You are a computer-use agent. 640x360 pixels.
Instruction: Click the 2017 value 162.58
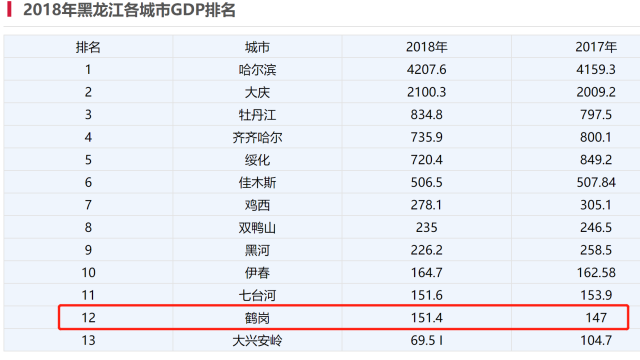596,272
